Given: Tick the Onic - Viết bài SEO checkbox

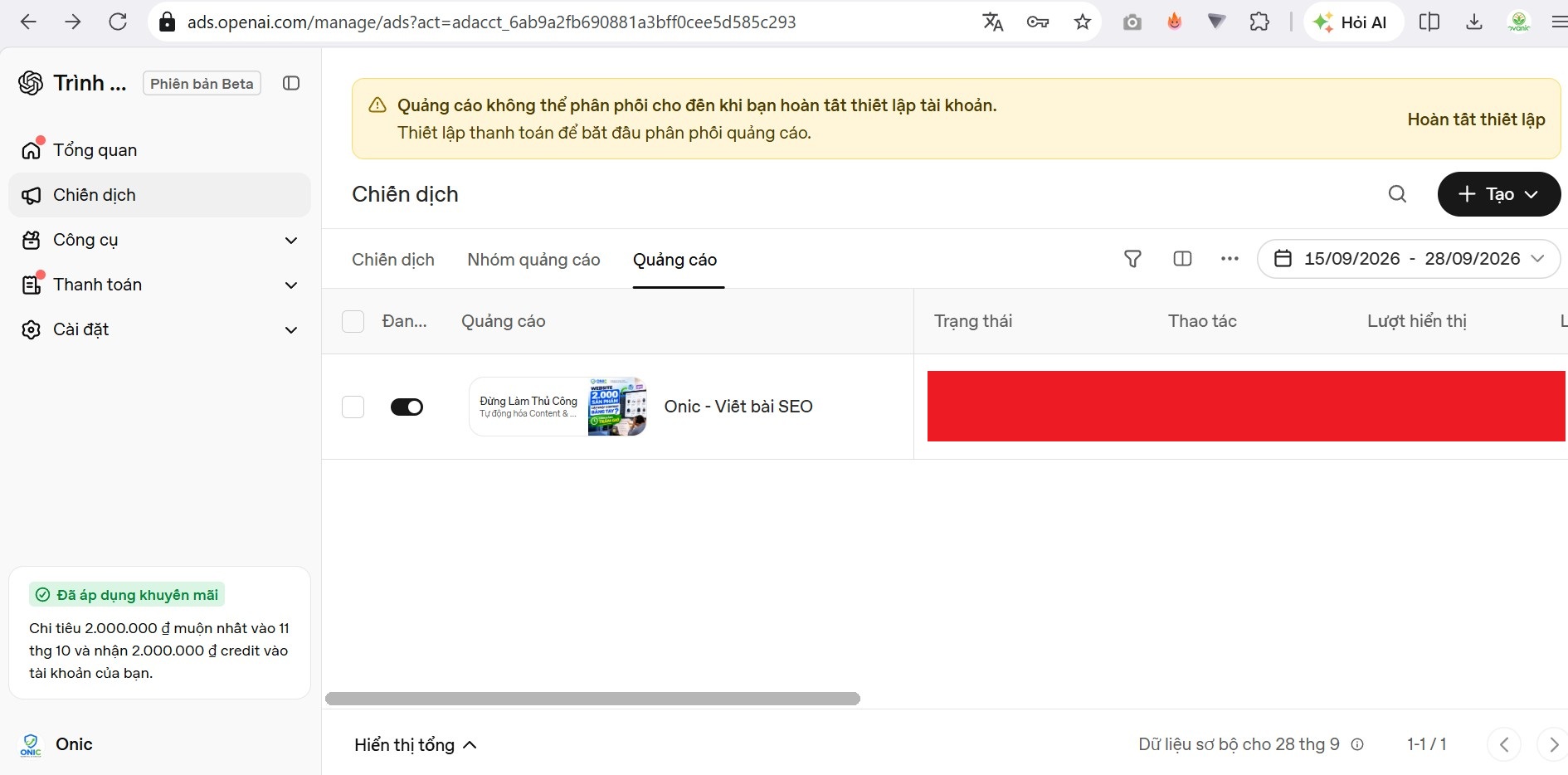Looking at the screenshot, I should click(x=353, y=407).
